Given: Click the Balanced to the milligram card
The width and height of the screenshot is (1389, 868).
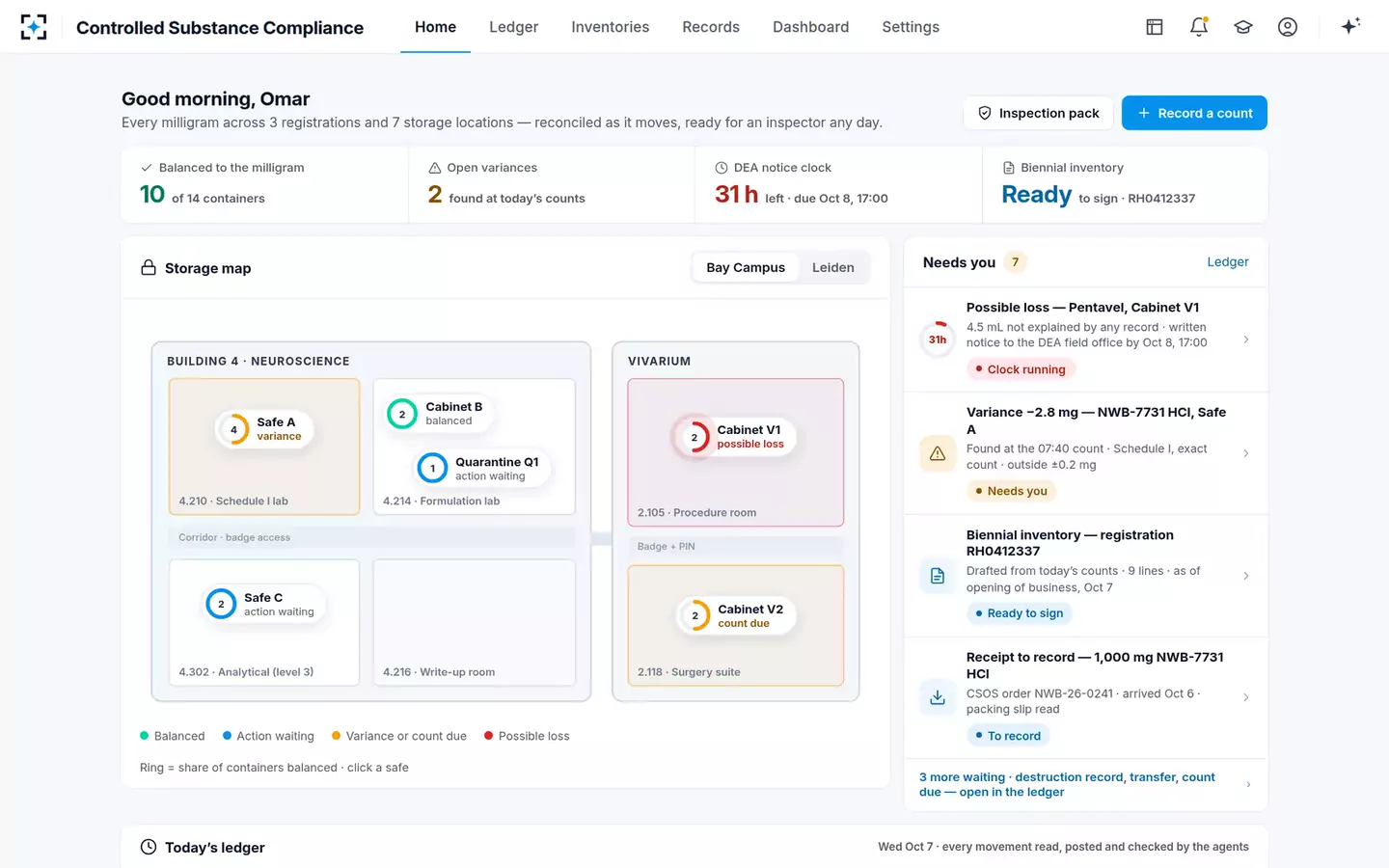Looking at the screenshot, I should tap(264, 184).
